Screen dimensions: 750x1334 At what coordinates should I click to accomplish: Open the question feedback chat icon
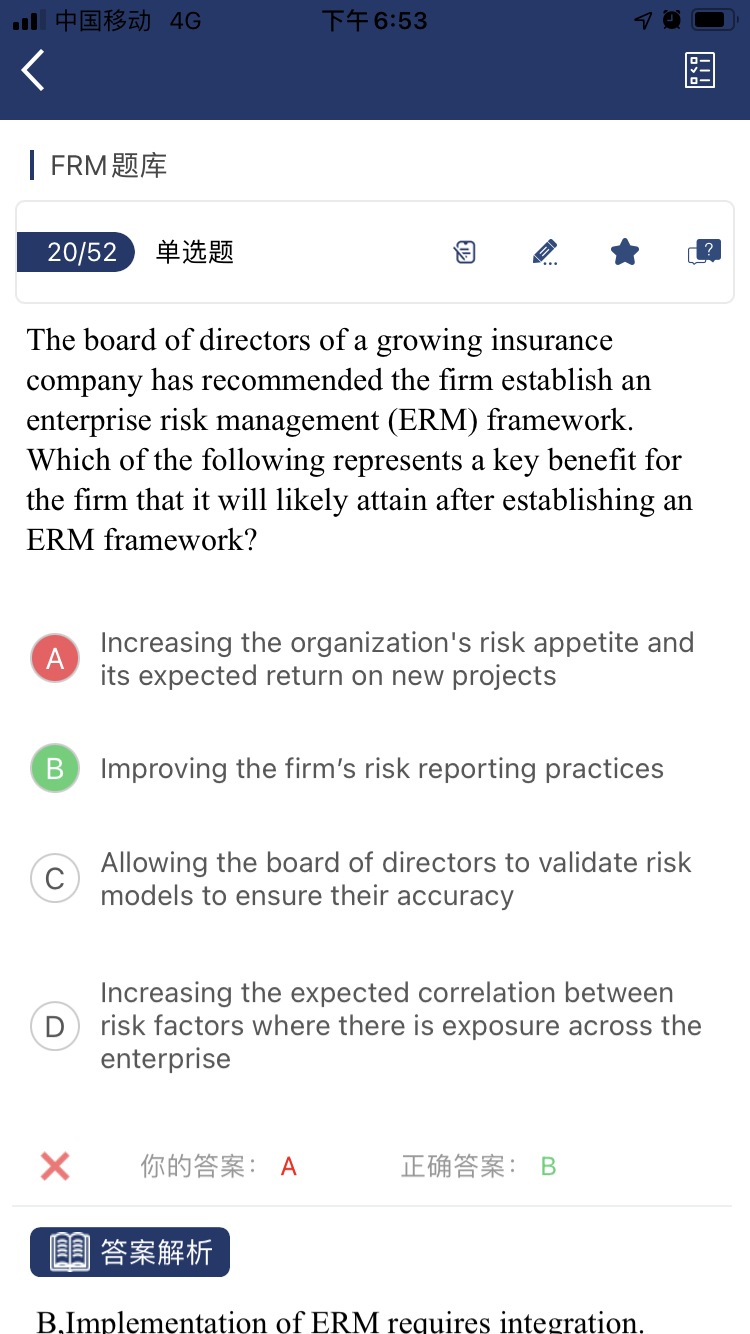pos(704,252)
